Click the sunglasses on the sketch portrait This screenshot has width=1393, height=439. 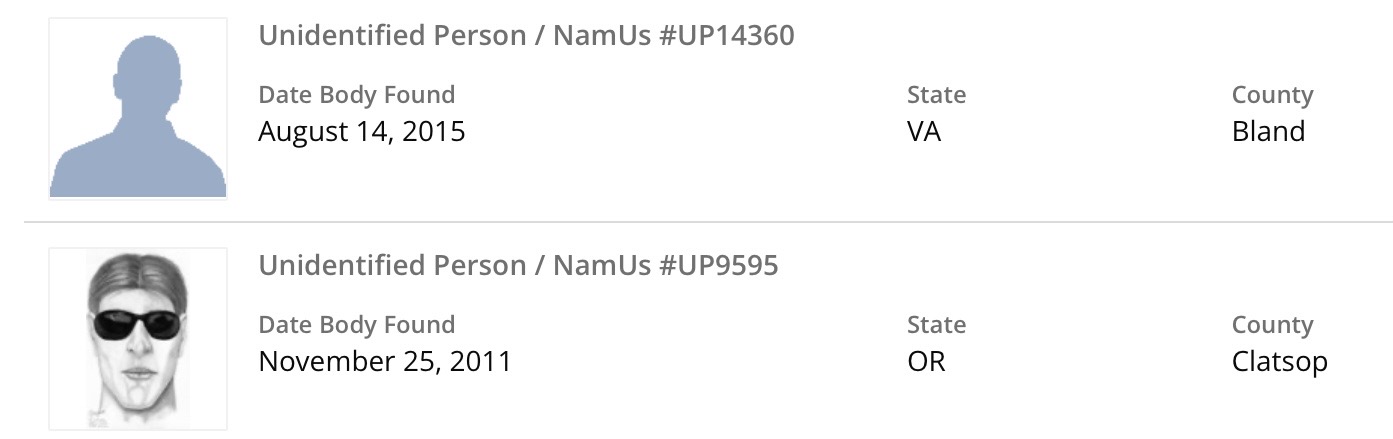(x=137, y=324)
